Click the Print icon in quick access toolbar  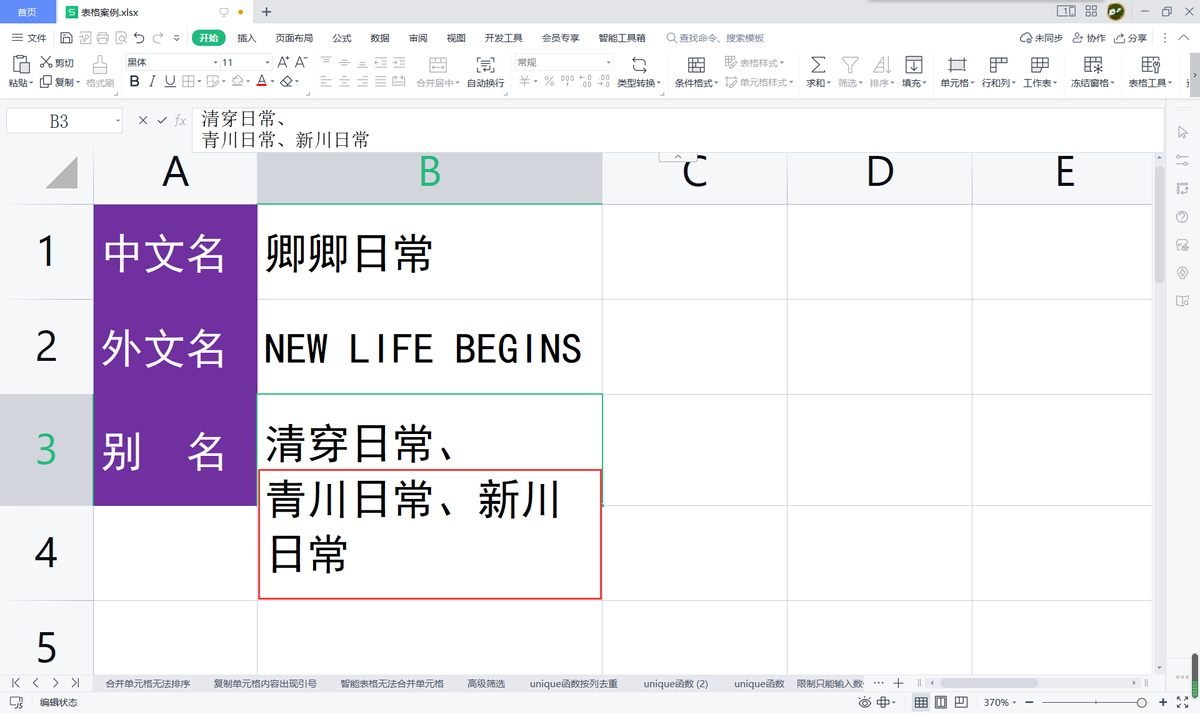click(102, 38)
